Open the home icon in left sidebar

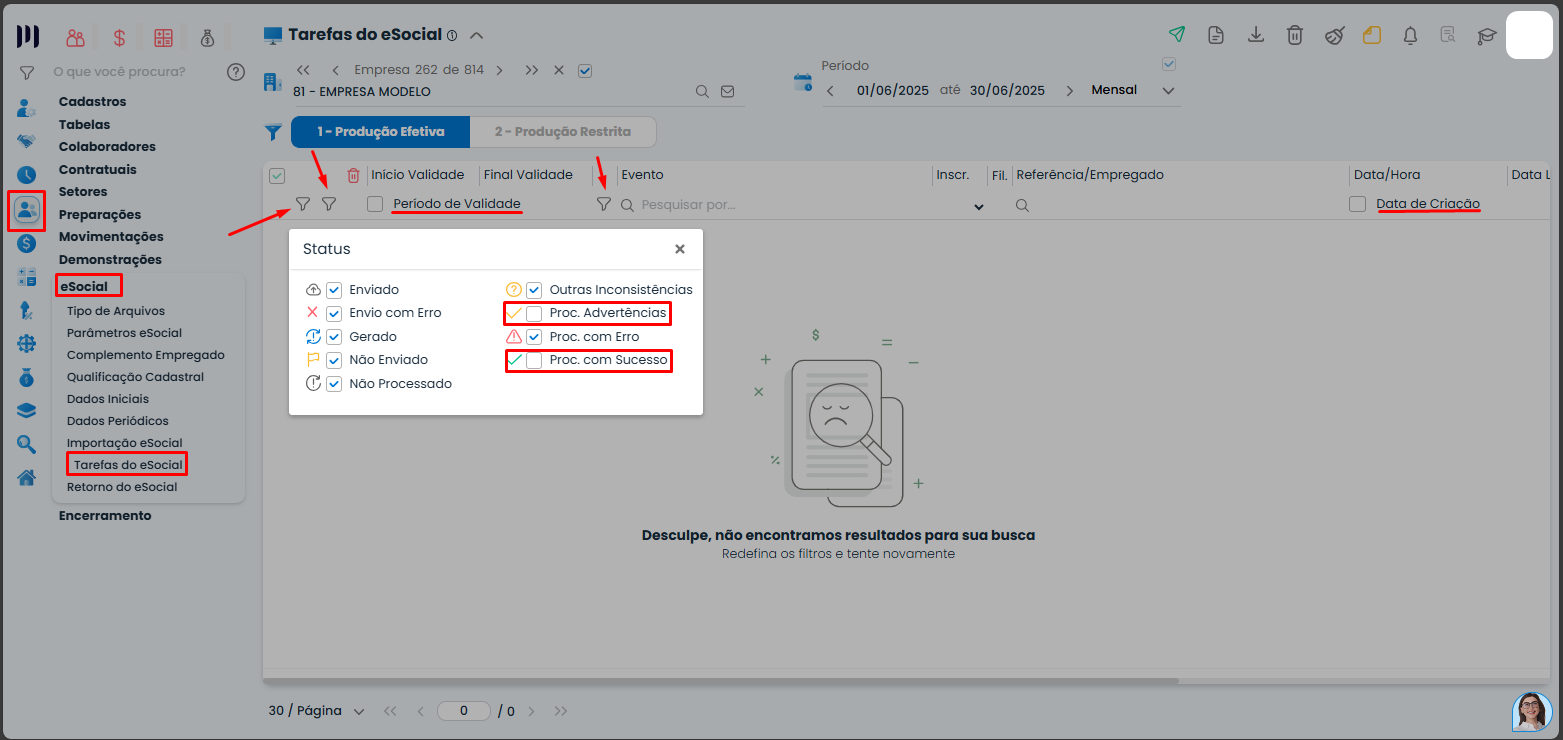(x=27, y=477)
